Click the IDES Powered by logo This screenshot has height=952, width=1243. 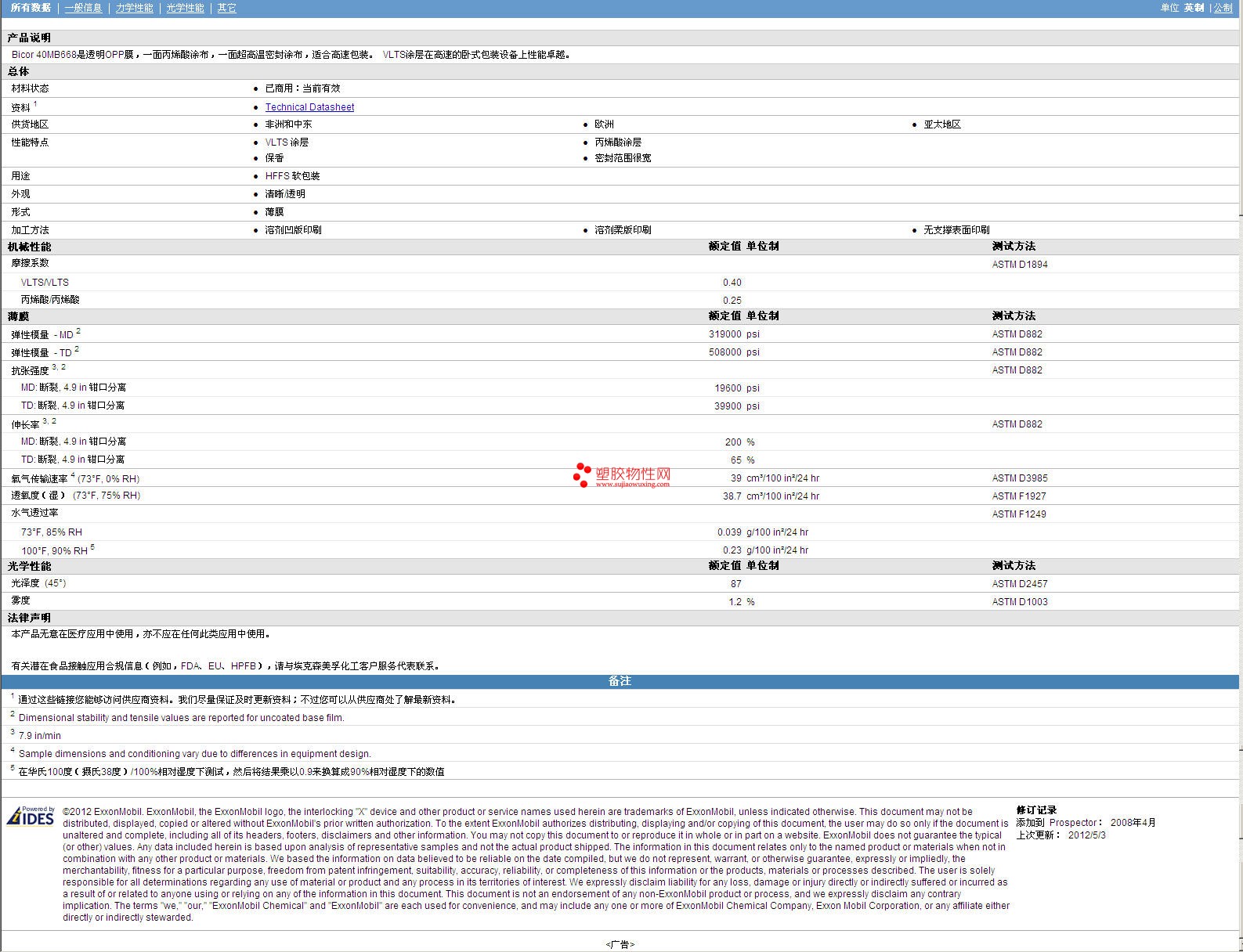[31, 816]
